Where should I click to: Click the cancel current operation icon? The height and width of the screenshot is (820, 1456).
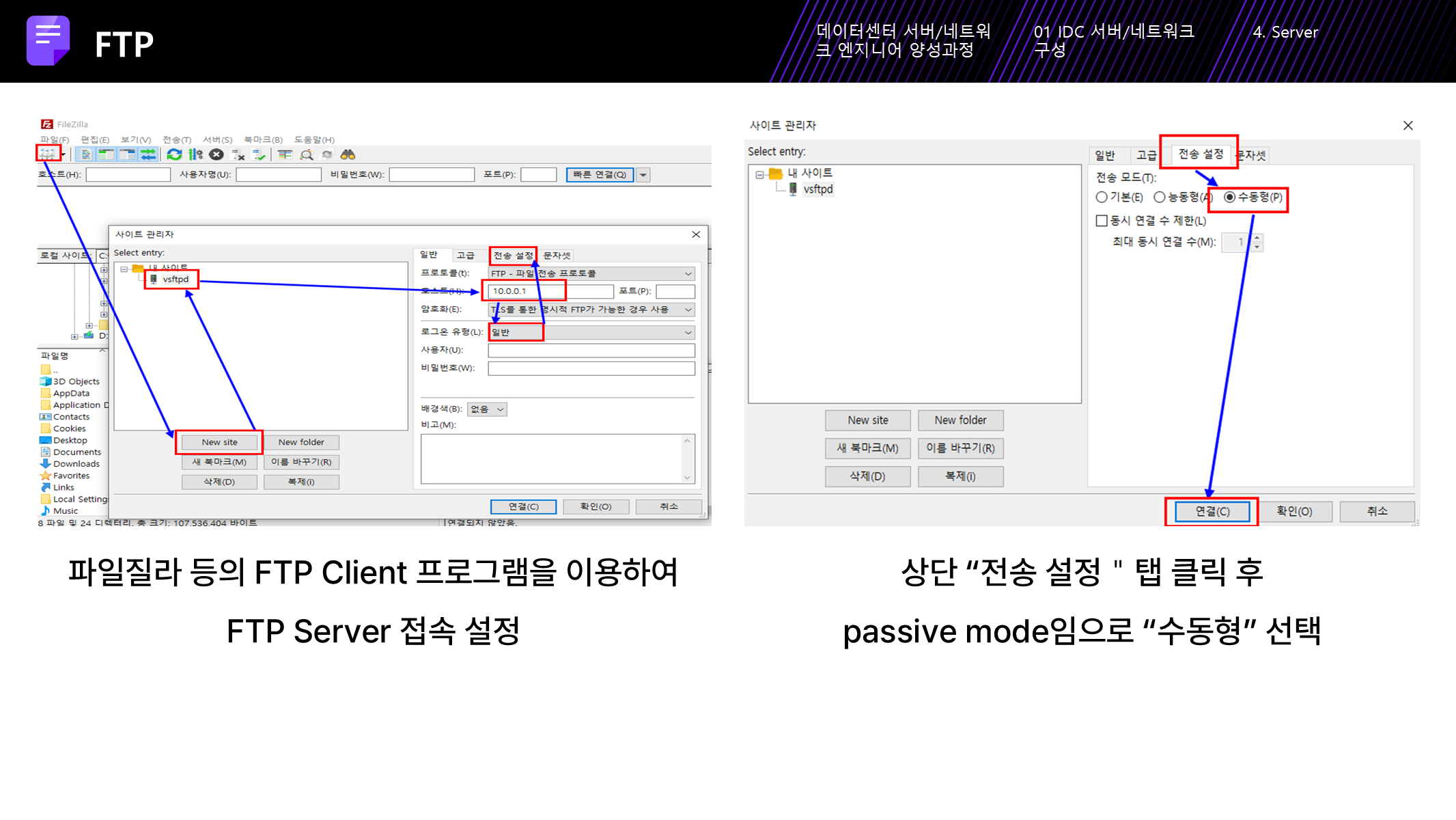(x=216, y=154)
